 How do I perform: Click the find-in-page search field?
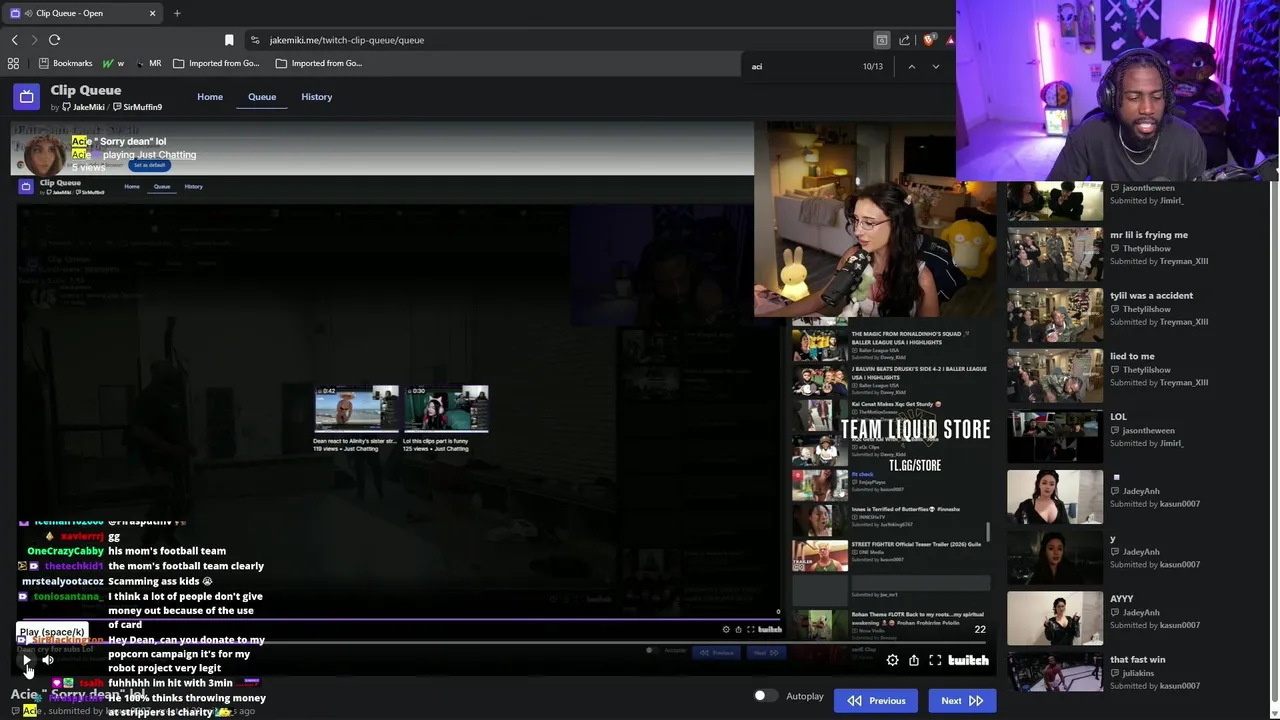point(800,66)
